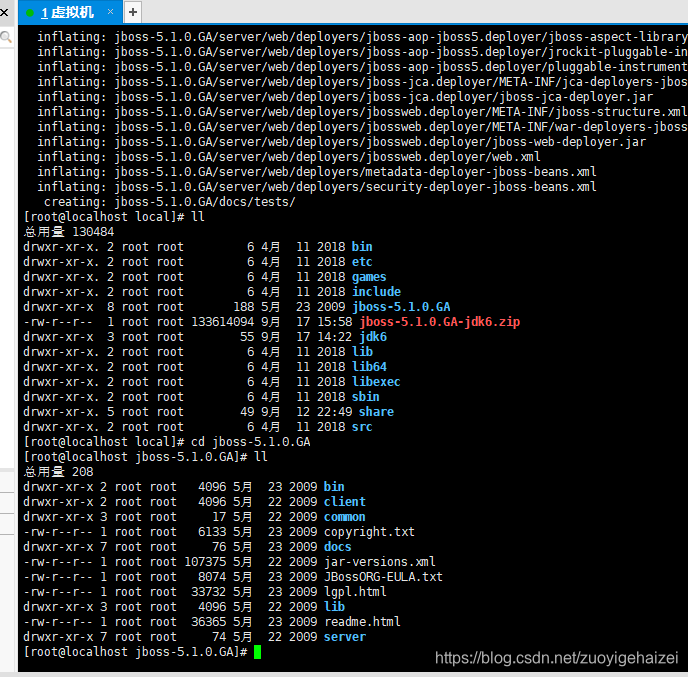Click the 'include' directory entry
This screenshot has height=677, width=688.
point(376,292)
